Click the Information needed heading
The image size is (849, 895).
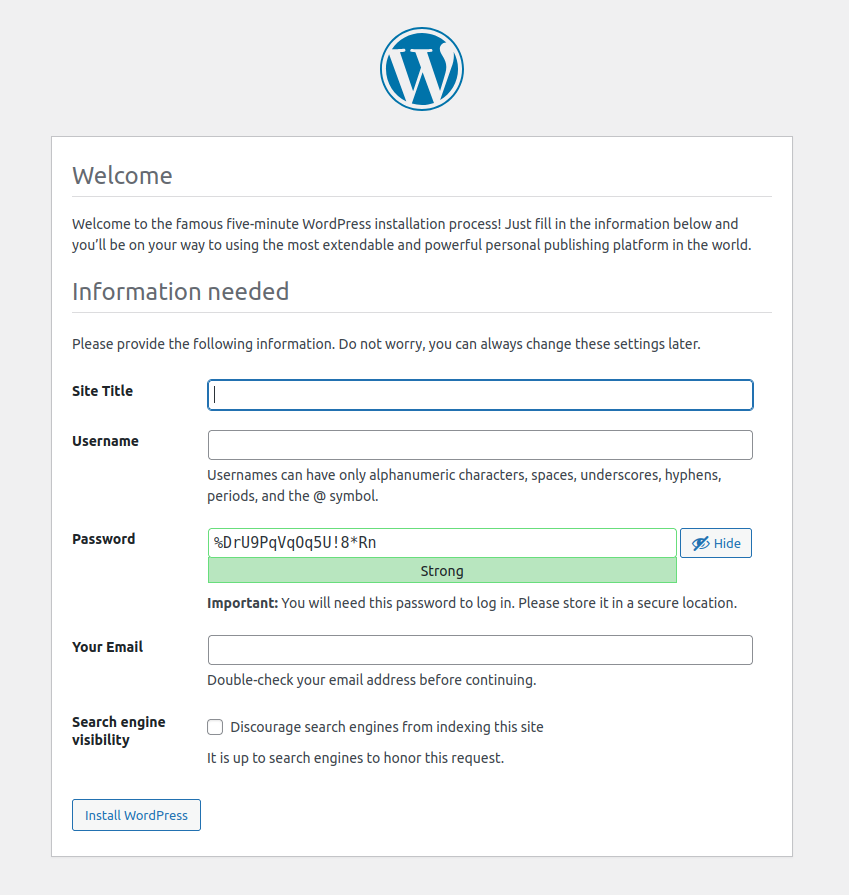[180, 292]
